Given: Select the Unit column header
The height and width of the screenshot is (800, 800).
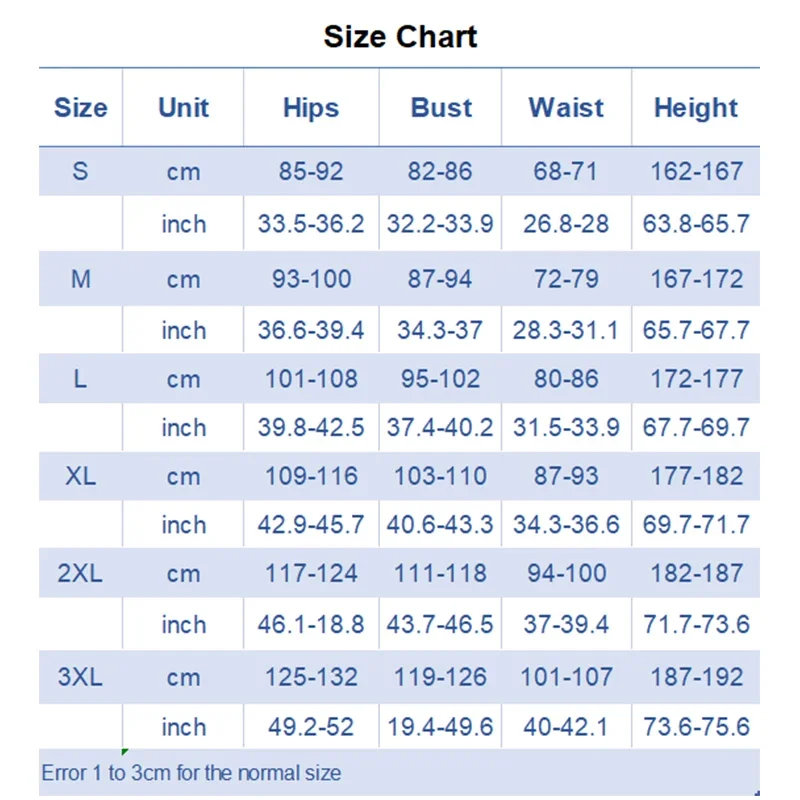Looking at the screenshot, I should (183, 108).
